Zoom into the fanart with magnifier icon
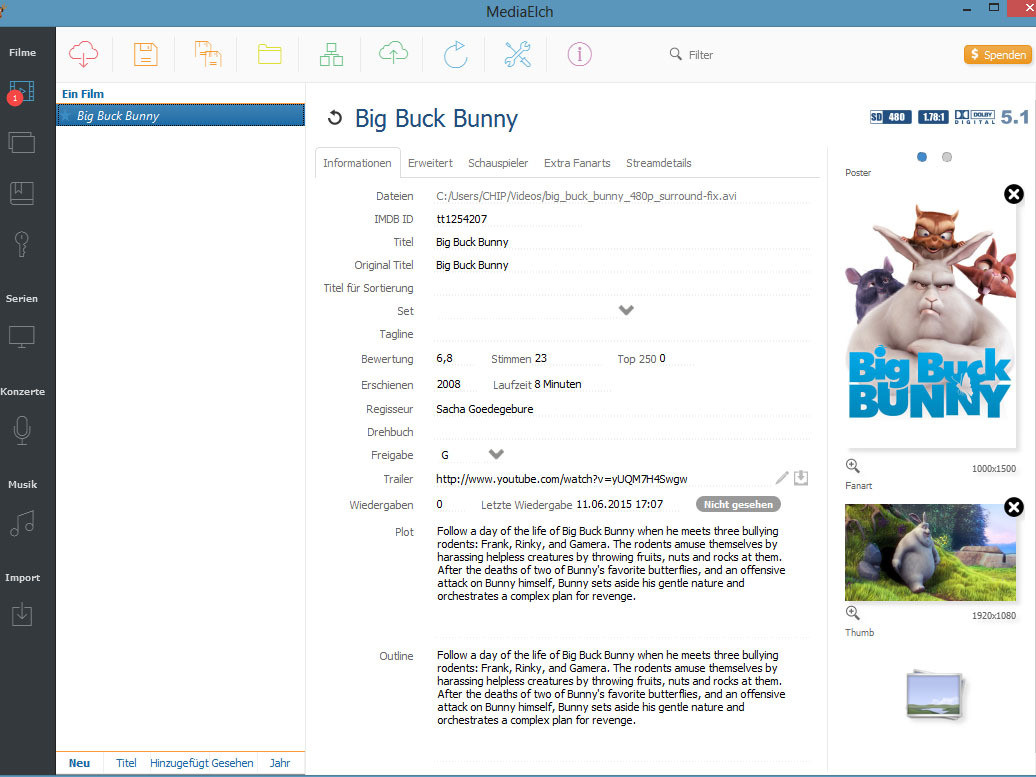The image size is (1036, 777). click(853, 613)
